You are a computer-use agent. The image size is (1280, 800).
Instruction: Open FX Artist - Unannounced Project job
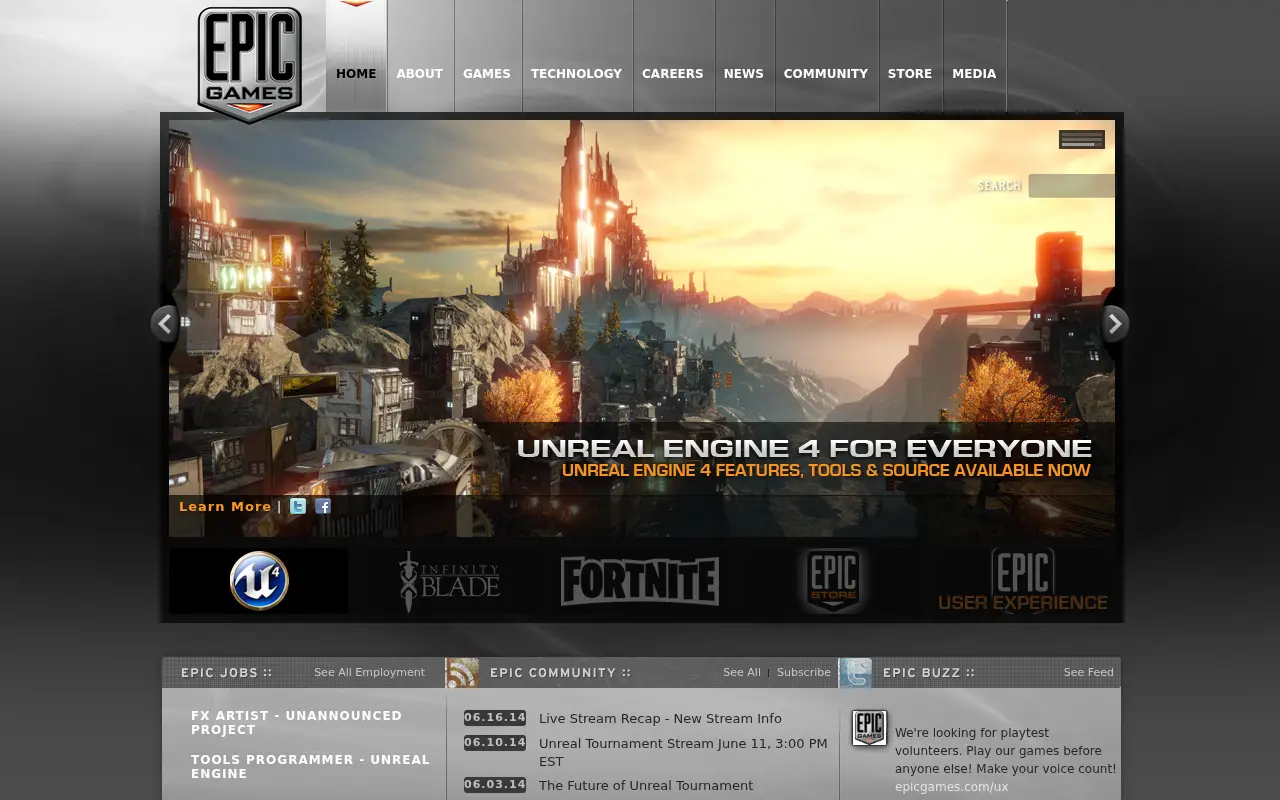click(297, 723)
